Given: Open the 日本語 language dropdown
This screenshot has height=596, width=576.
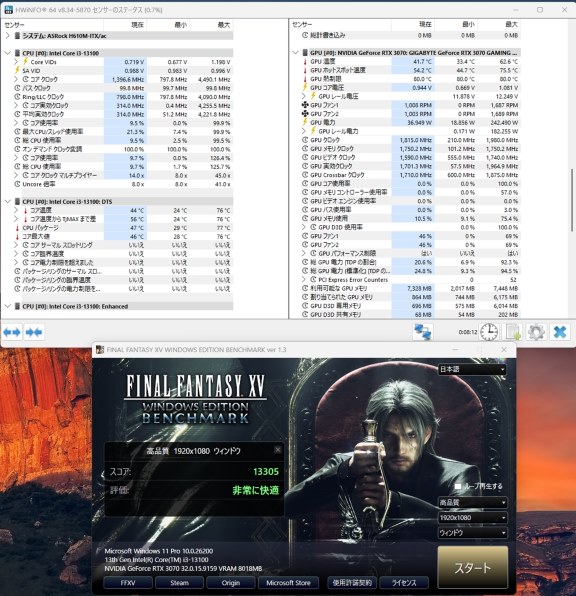Looking at the screenshot, I should (472, 369).
